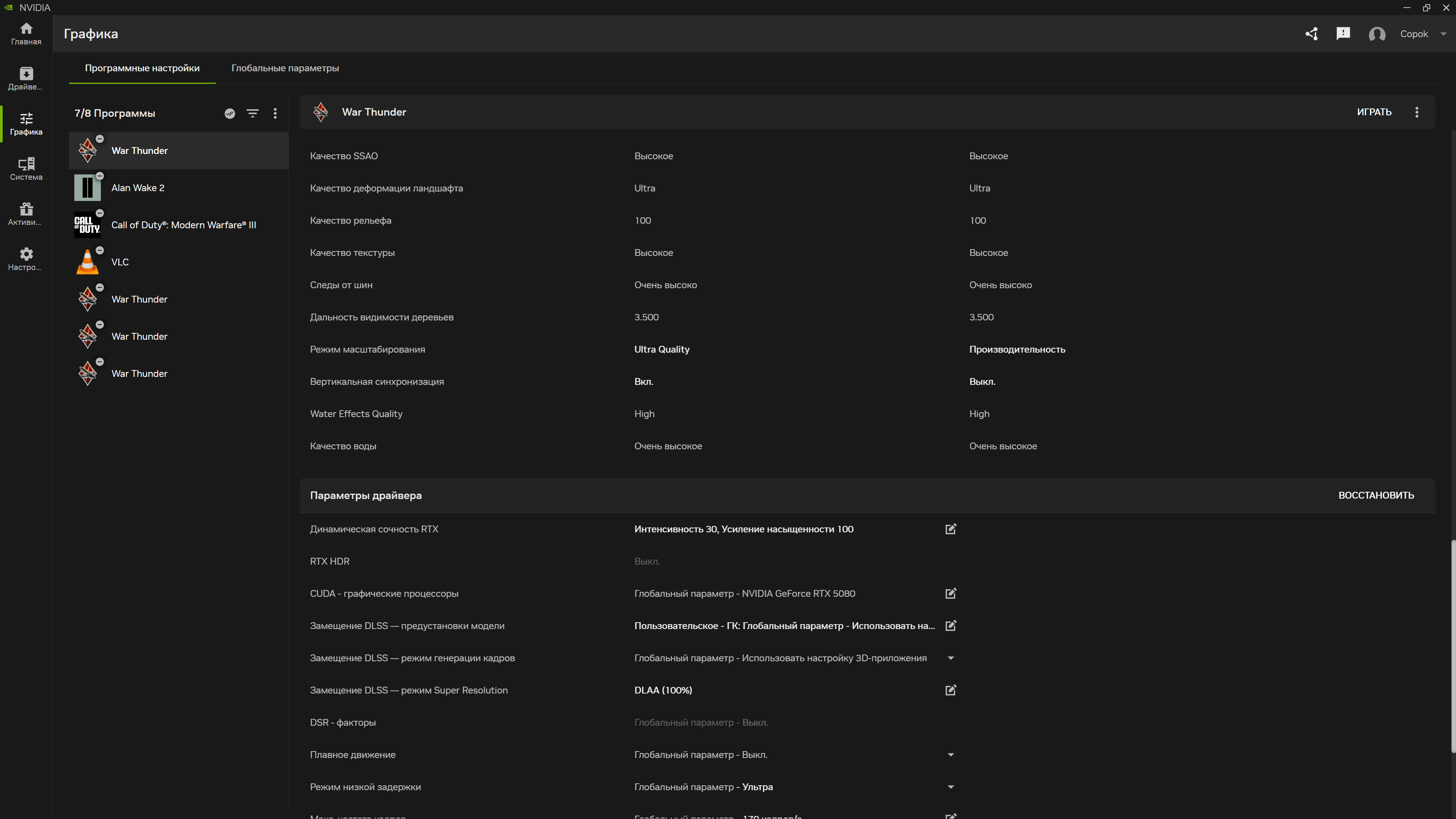The image size is (1456, 819).
Task: Open the feedback notification icon
Action: (x=1343, y=34)
